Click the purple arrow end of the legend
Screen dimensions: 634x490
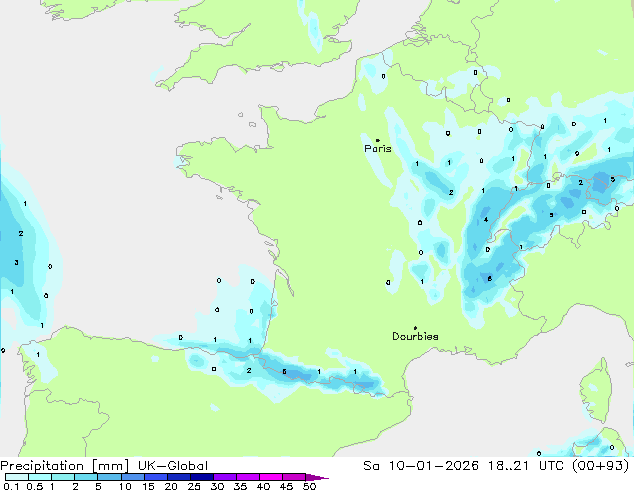317,477
